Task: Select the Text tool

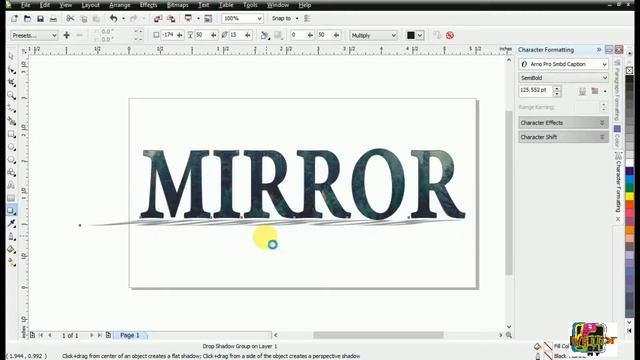Action: pos(11,185)
